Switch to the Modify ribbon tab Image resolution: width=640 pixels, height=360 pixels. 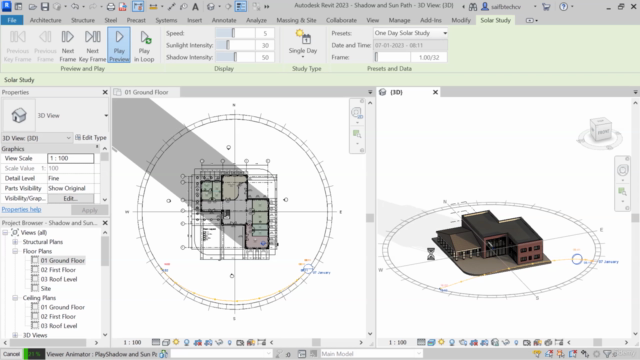click(x=461, y=20)
